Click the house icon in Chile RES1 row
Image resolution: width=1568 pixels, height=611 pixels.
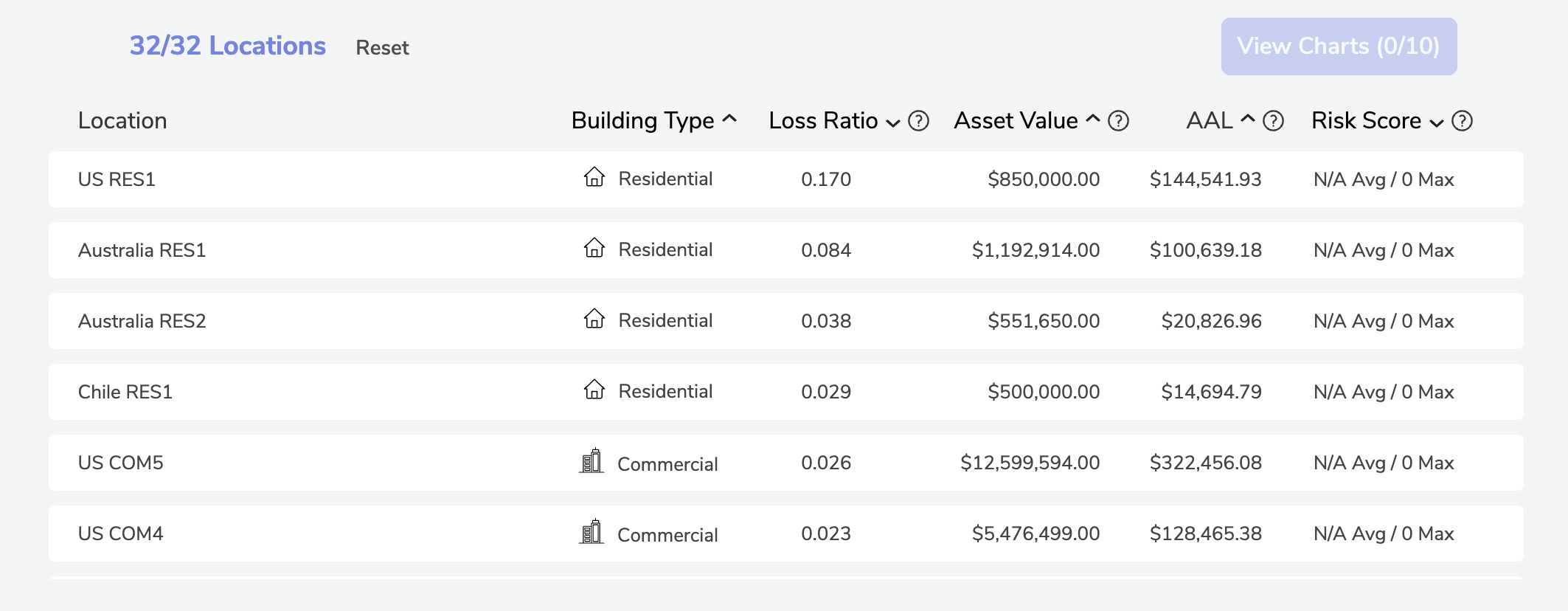pos(594,390)
